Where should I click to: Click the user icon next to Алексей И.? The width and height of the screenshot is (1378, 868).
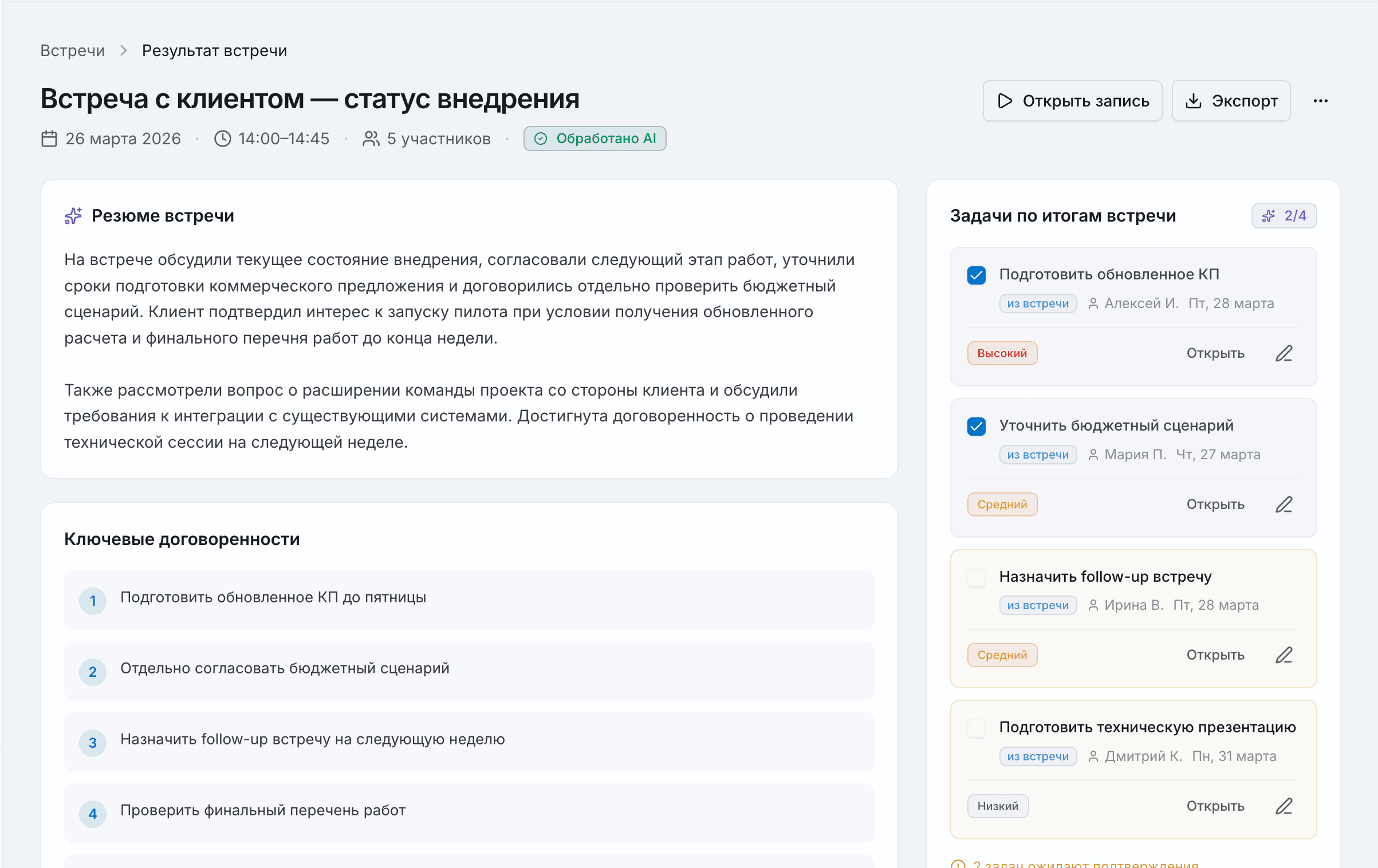[1093, 303]
